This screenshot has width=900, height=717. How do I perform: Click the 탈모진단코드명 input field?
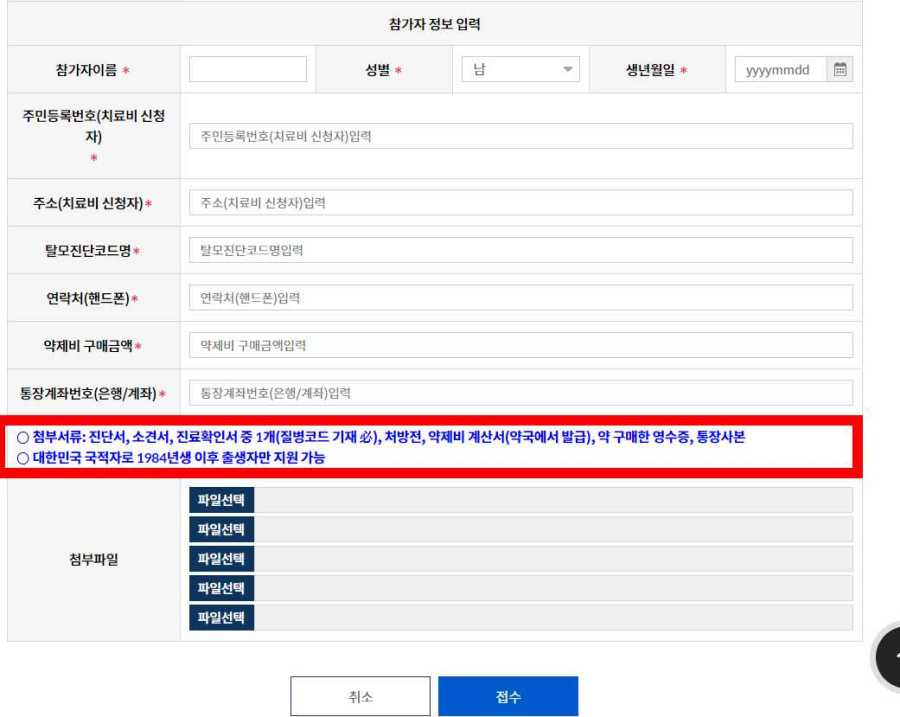coord(521,250)
